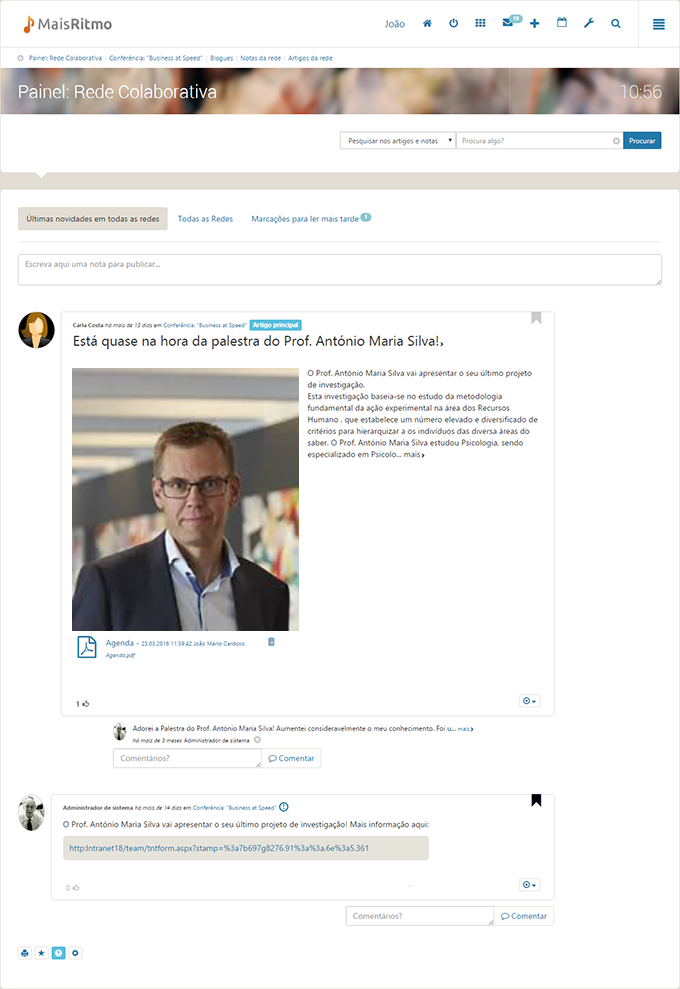Click the Procurar button
Viewport: 680px width, 989px height.
coord(642,141)
